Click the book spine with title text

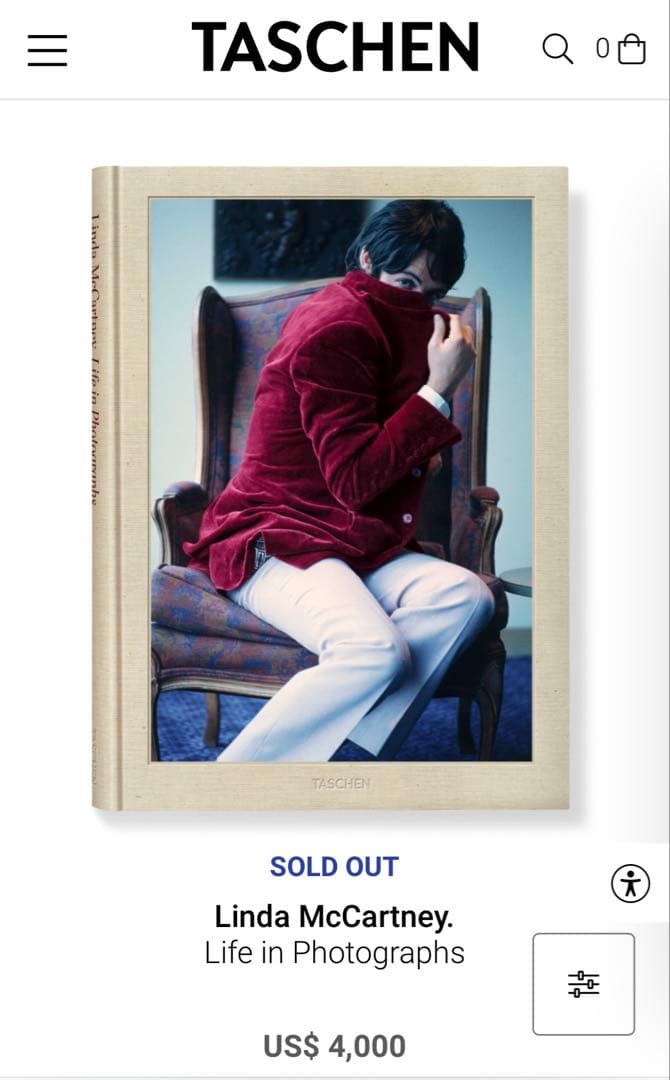tap(105, 488)
